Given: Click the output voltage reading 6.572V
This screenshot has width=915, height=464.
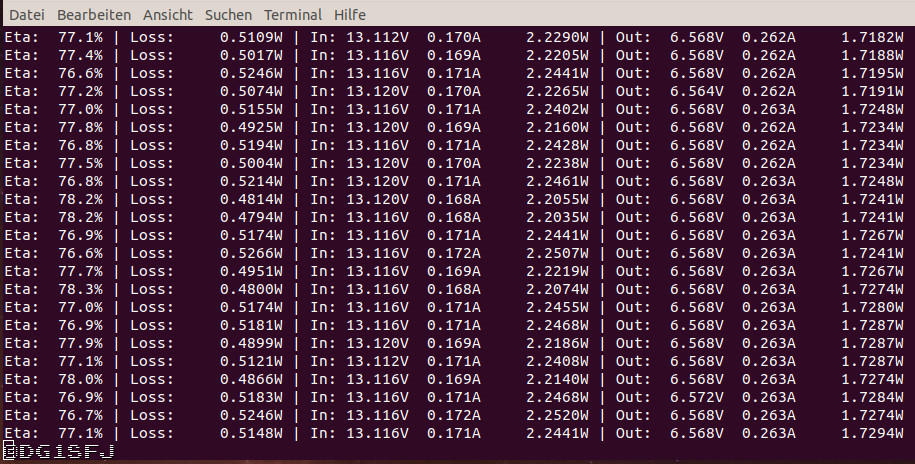Looking at the screenshot, I should (x=696, y=397).
